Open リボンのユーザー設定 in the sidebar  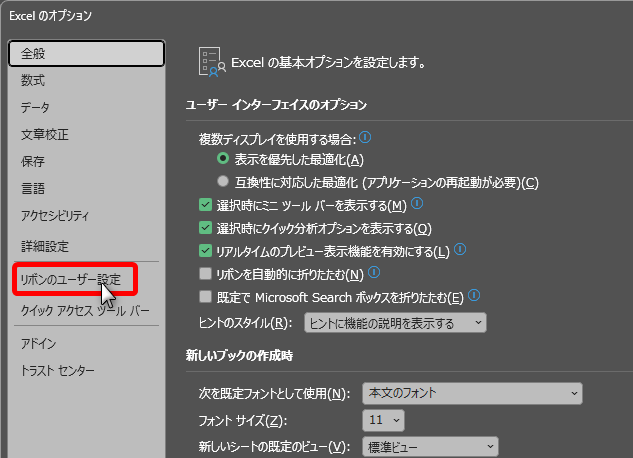click(x=70, y=279)
